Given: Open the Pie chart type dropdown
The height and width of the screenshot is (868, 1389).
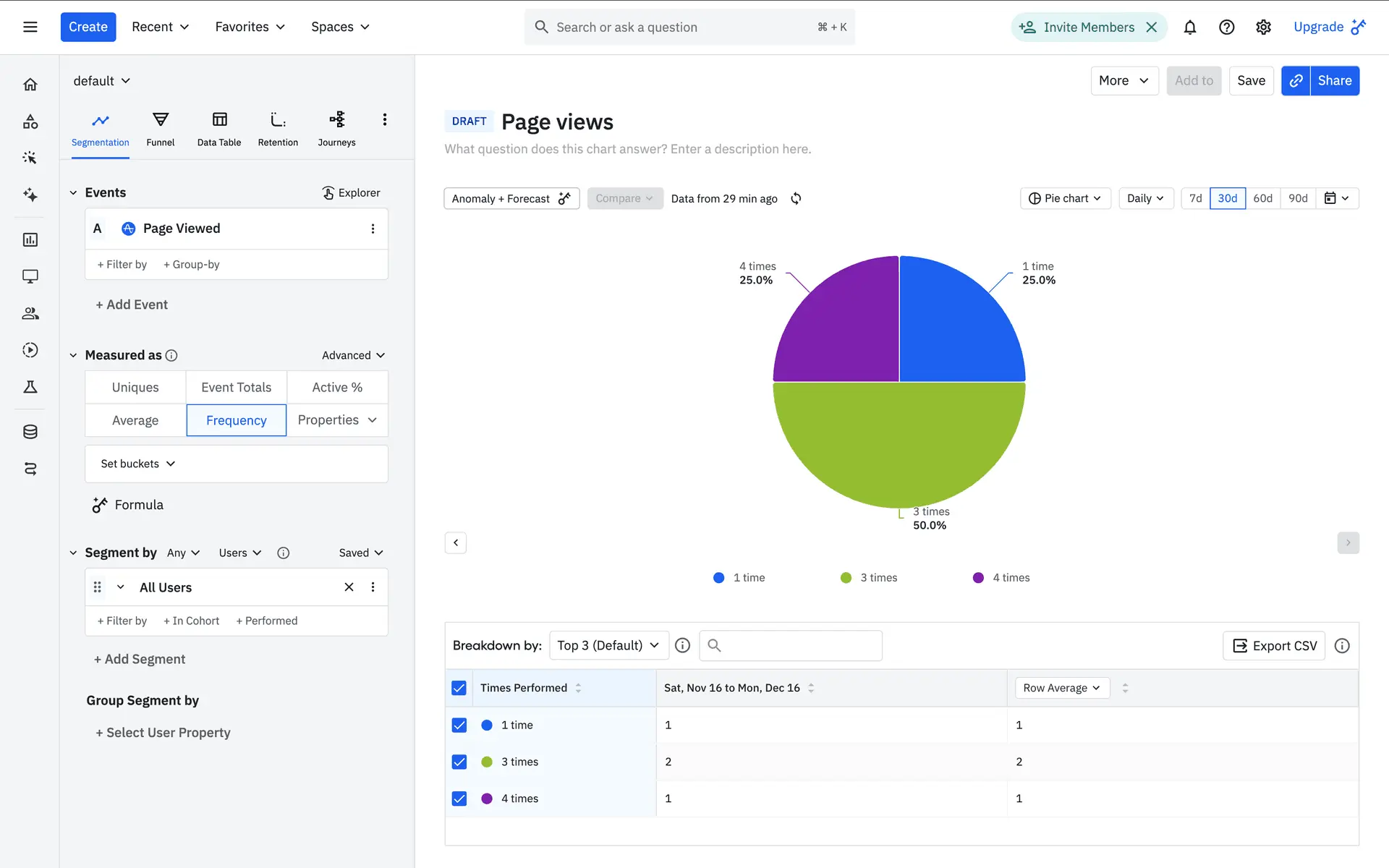Looking at the screenshot, I should 1065,198.
